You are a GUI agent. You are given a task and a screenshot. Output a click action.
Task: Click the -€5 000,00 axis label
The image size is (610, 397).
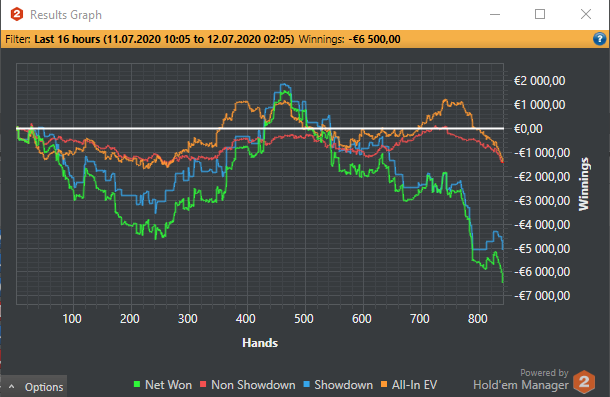click(542, 248)
